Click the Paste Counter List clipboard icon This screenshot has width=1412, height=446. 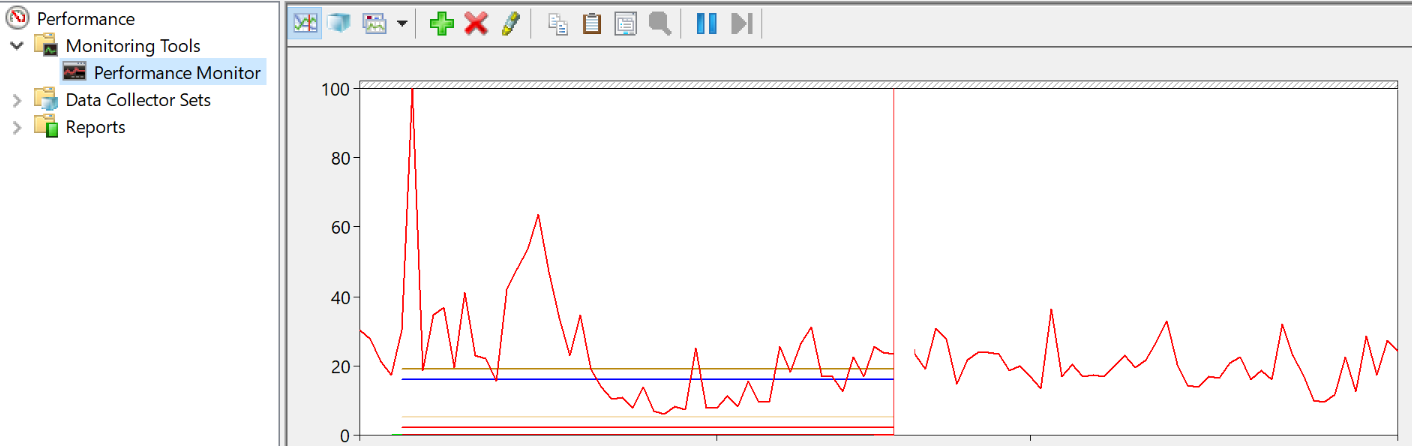click(592, 24)
